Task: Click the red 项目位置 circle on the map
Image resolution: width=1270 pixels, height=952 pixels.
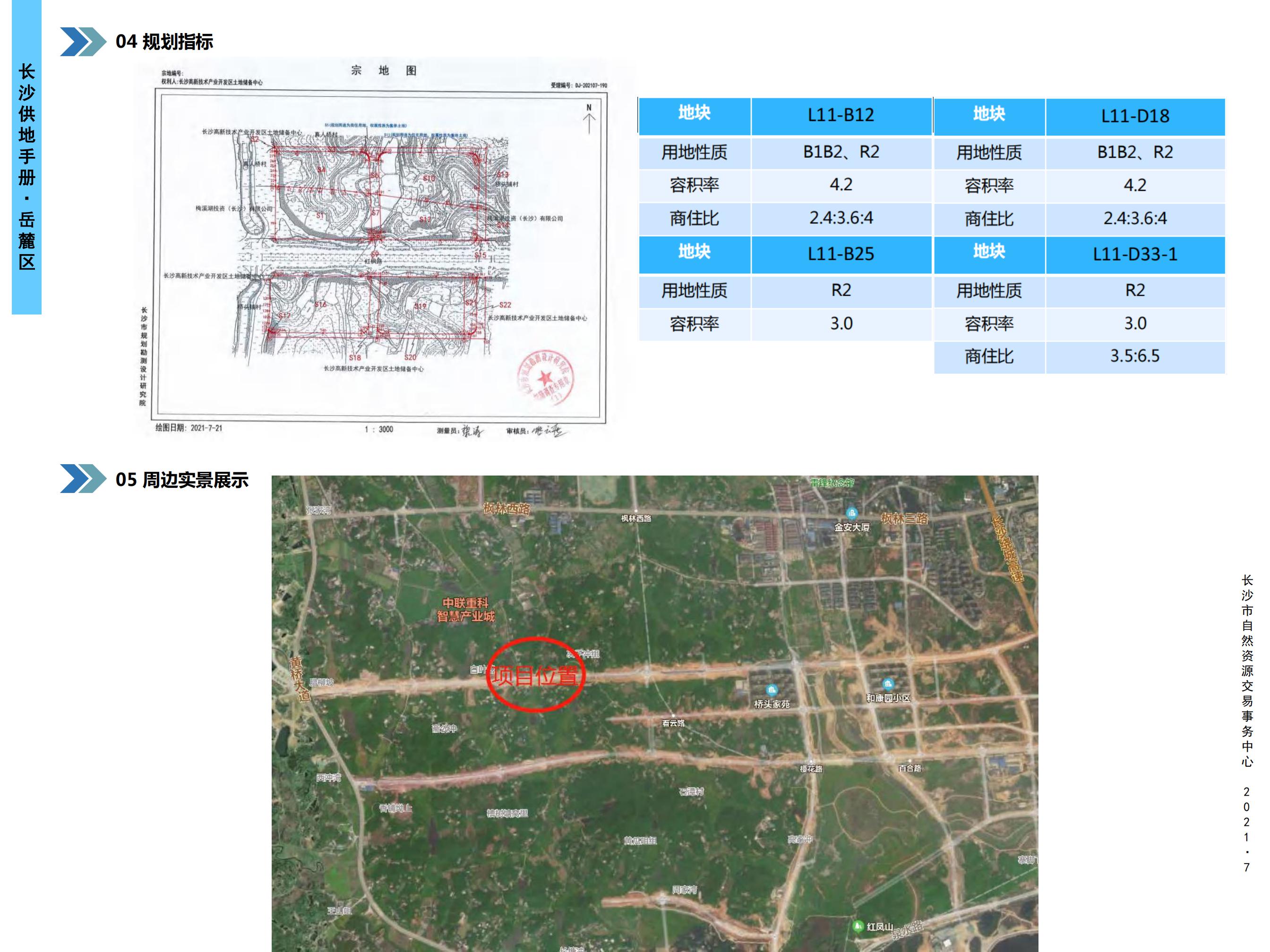Action: pos(535,675)
